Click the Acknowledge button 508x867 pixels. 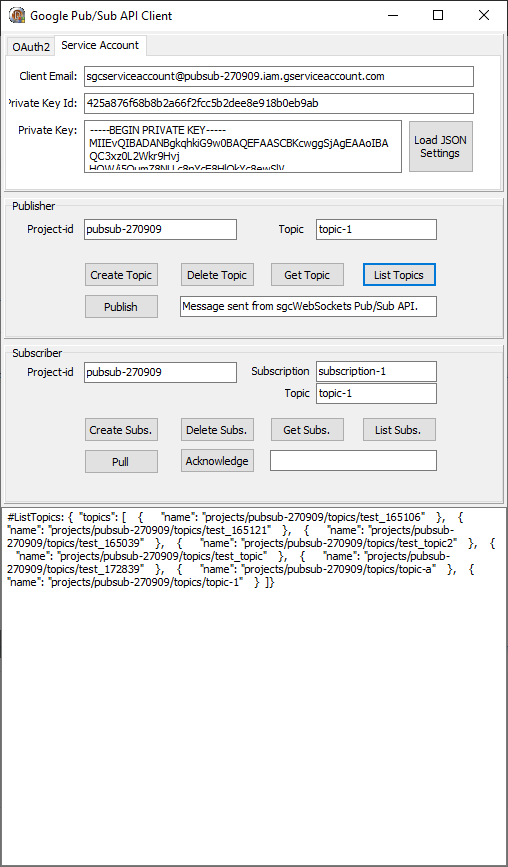tap(217, 461)
